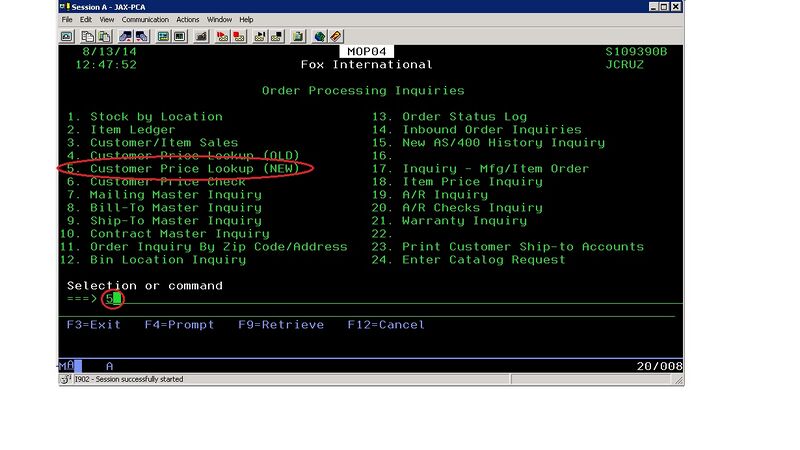800x450 pixels.
Task: Select the Item Price Inquiry option
Action: tap(472, 182)
